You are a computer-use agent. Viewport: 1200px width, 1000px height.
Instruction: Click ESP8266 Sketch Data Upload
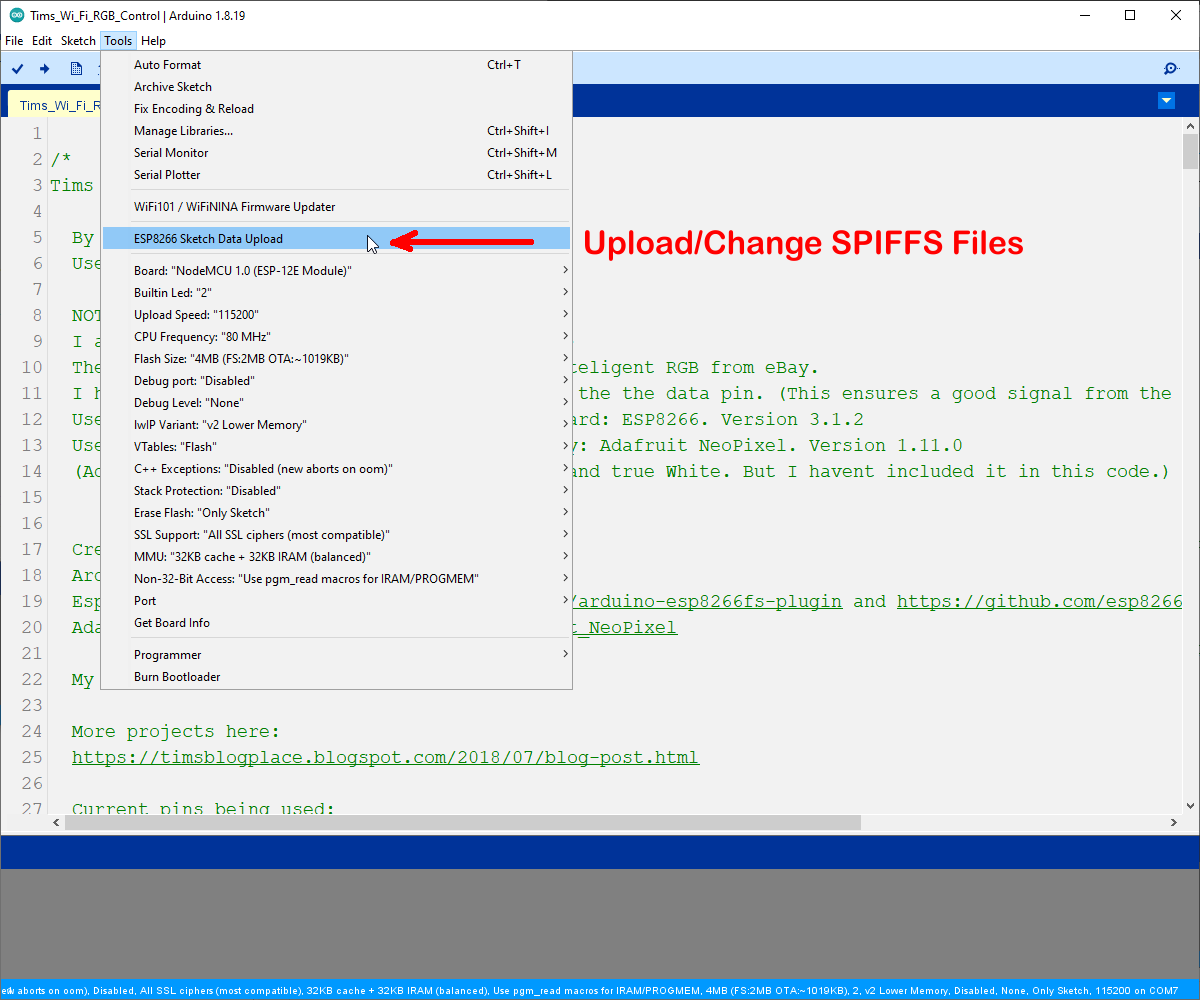[336, 239]
